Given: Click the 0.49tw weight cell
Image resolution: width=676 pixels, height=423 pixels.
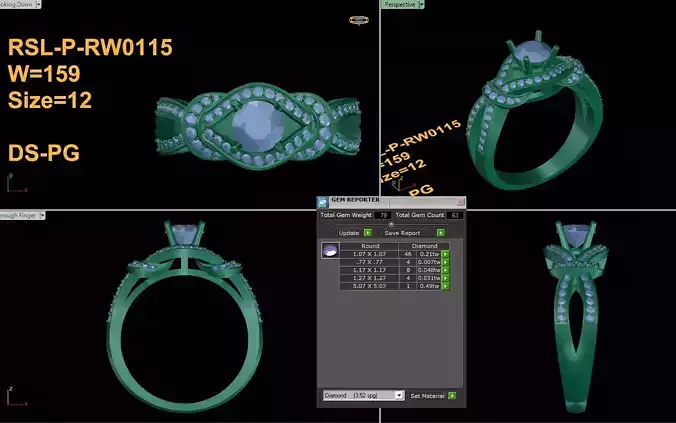Looking at the screenshot, I should (429, 286).
